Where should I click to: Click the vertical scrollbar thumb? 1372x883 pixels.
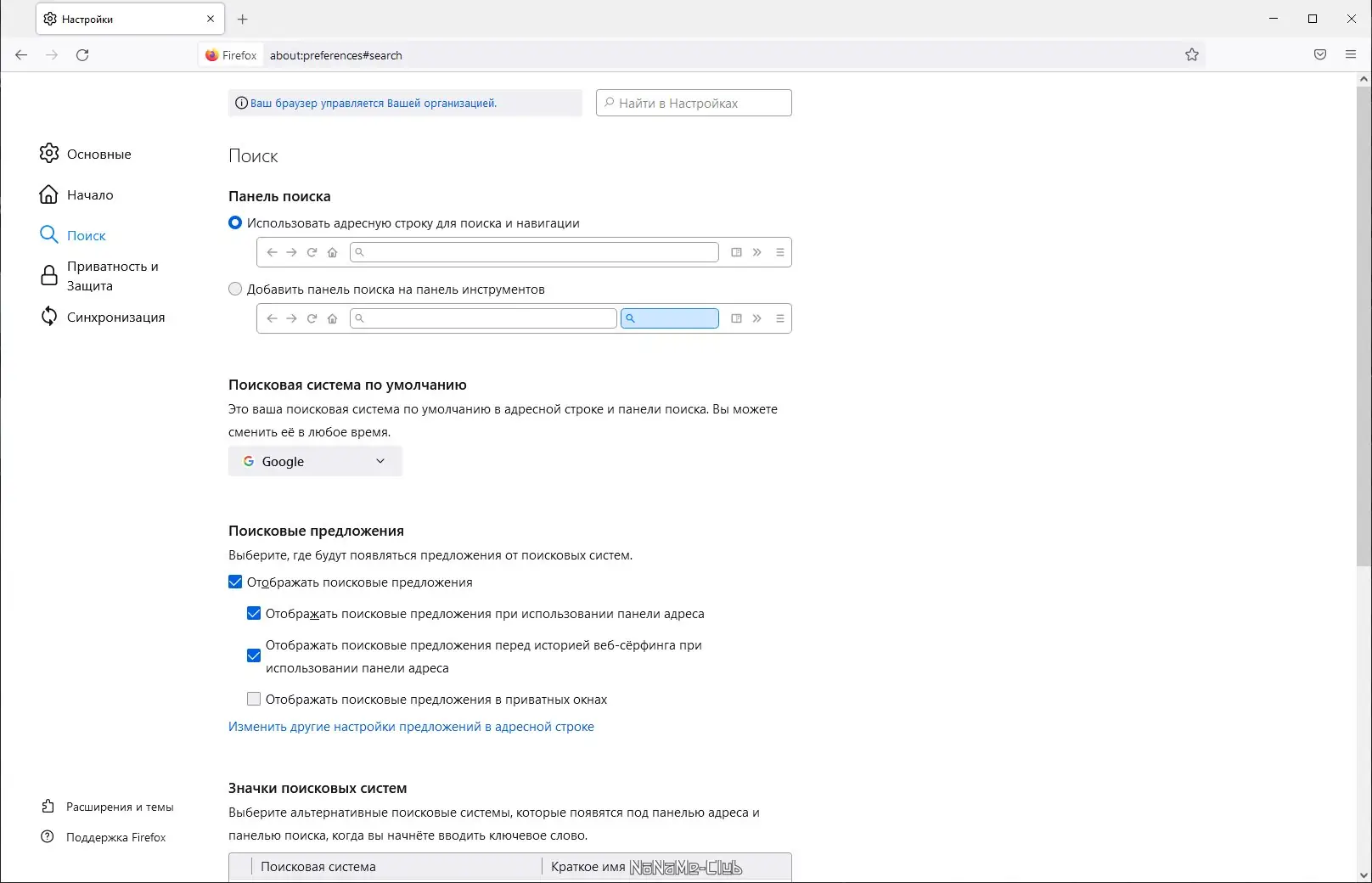coord(1364,327)
